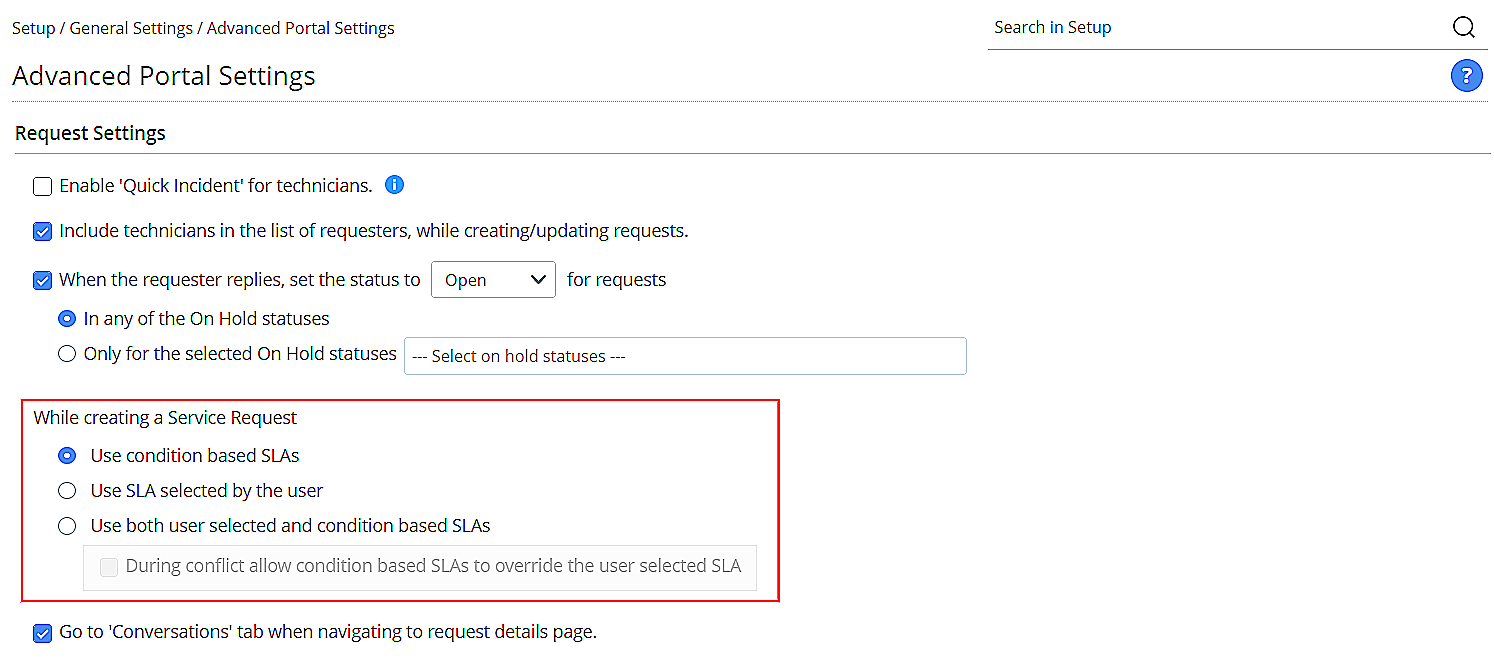
Task: Enable the 'Quick Incident' for technicians checkbox
Action: tap(42, 187)
